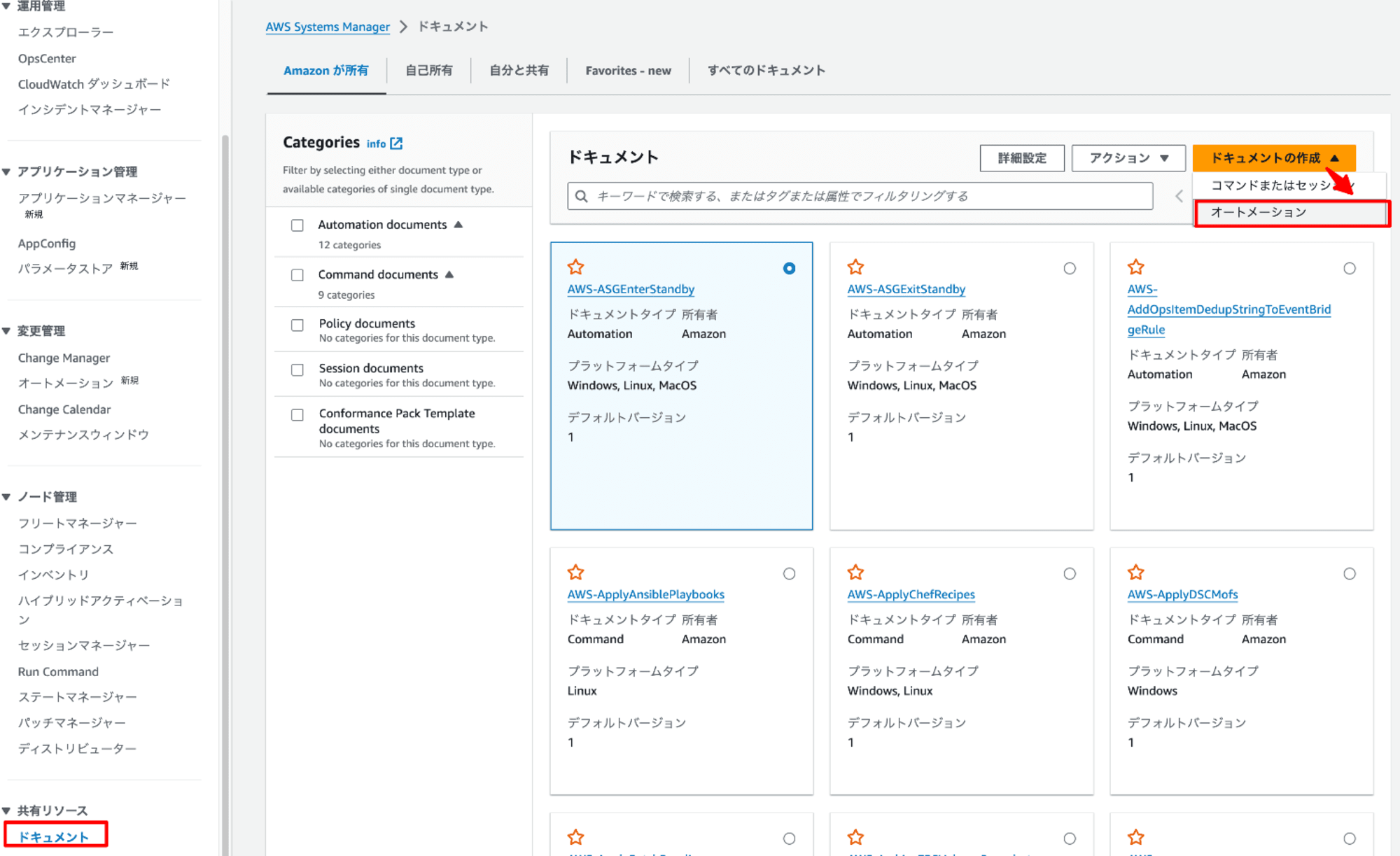This screenshot has height=856, width=1400.
Task: Star the AWS-ApplyAnsiblePlaybooks document
Action: (575, 572)
